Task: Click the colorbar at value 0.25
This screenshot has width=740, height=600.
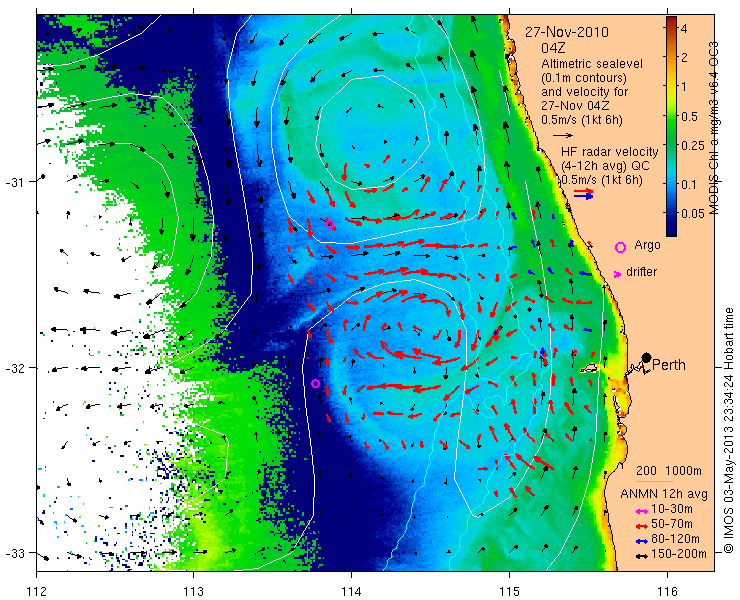Action: click(x=671, y=146)
